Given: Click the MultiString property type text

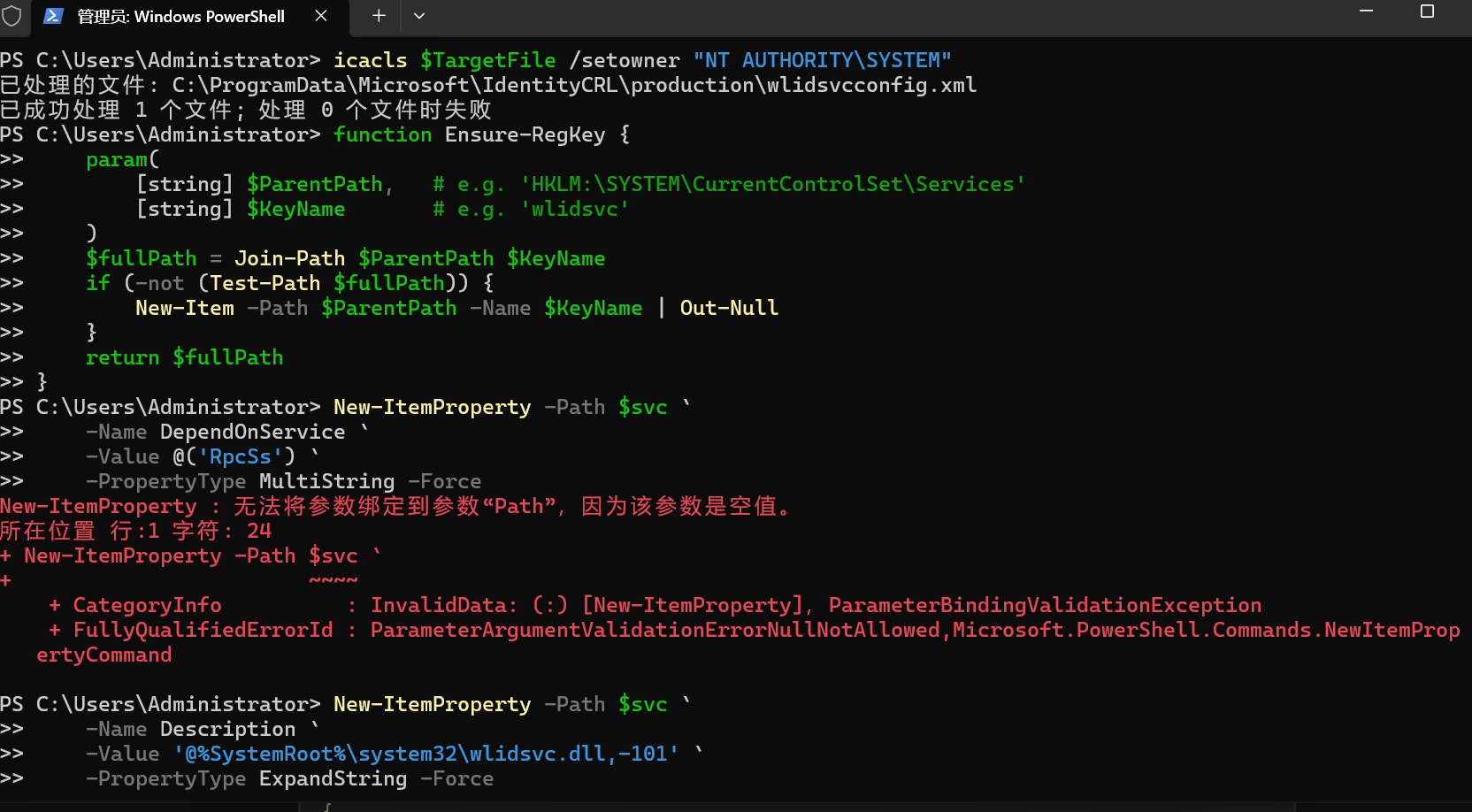Looking at the screenshot, I should tap(326, 481).
